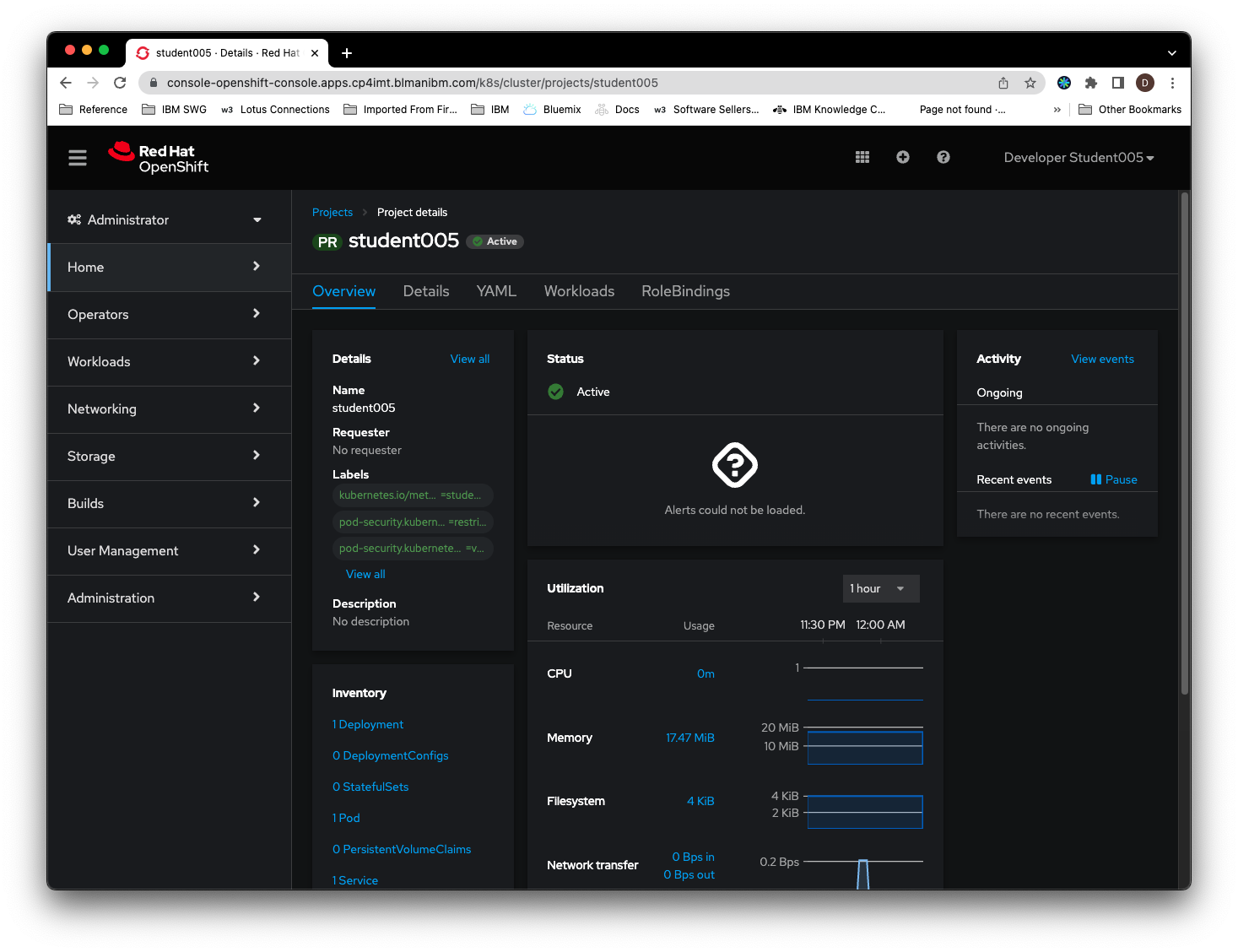Viewport: 1238px width, 952px height.
Task: Open the application launcher grid icon
Action: point(862,157)
